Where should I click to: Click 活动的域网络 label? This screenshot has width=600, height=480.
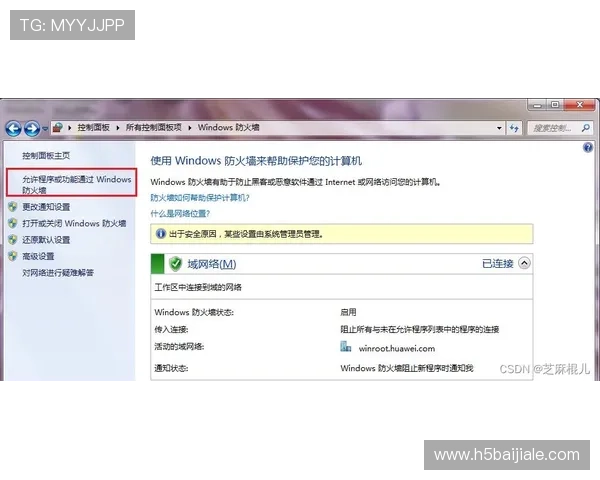(x=179, y=347)
